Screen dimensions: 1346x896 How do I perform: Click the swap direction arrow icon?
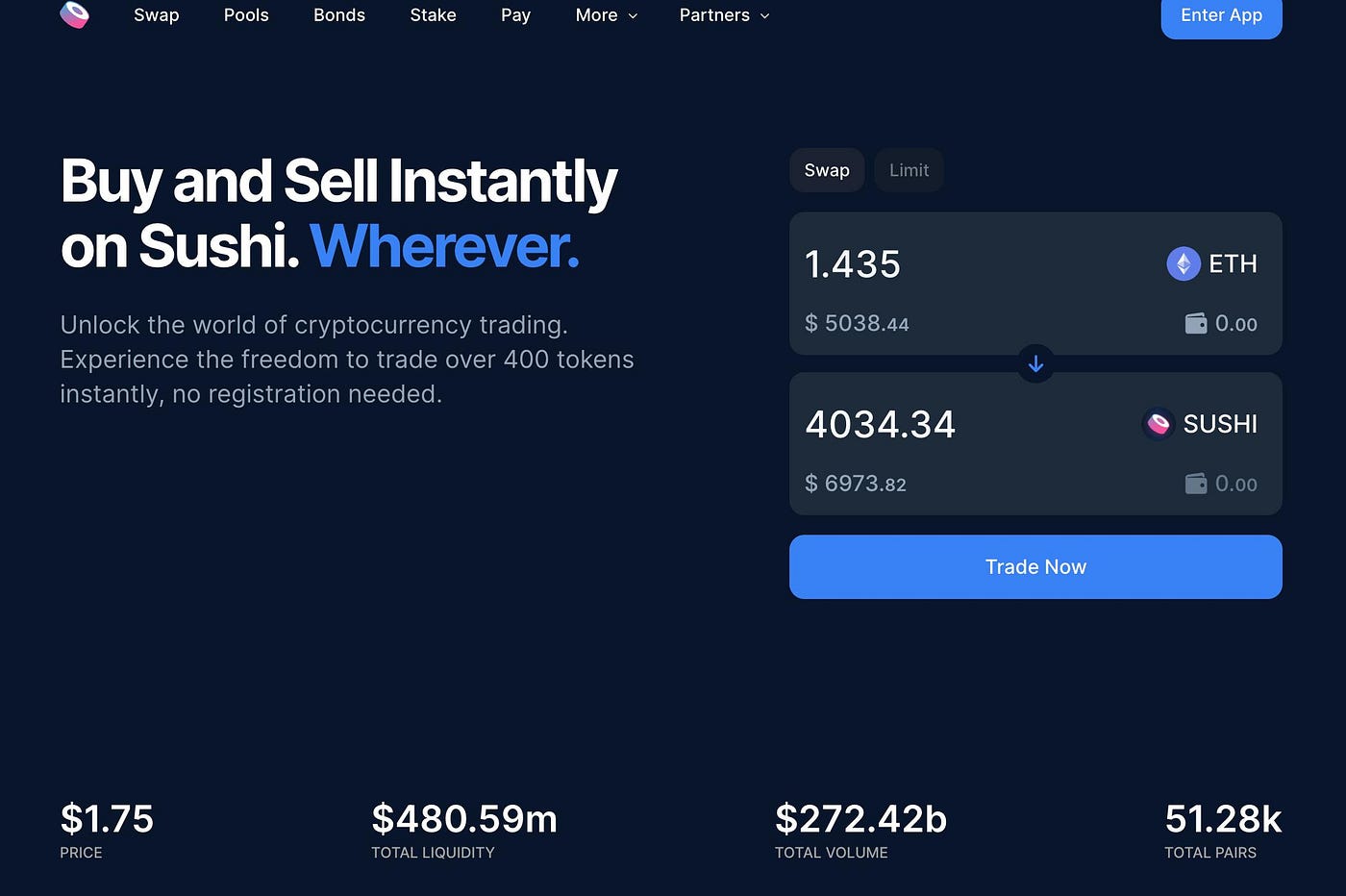(1035, 364)
